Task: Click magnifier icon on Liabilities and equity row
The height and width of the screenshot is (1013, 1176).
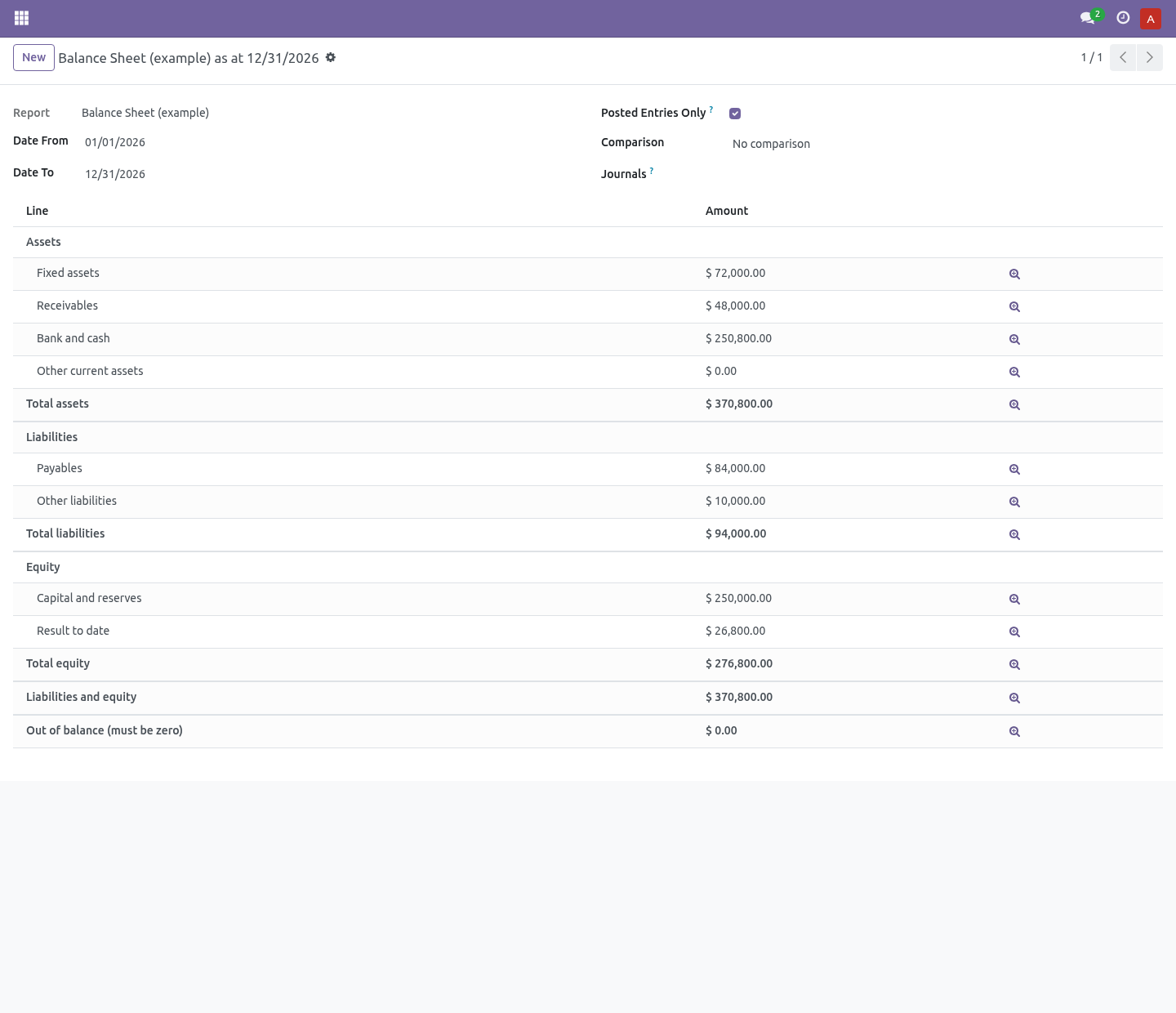Action: (1014, 698)
